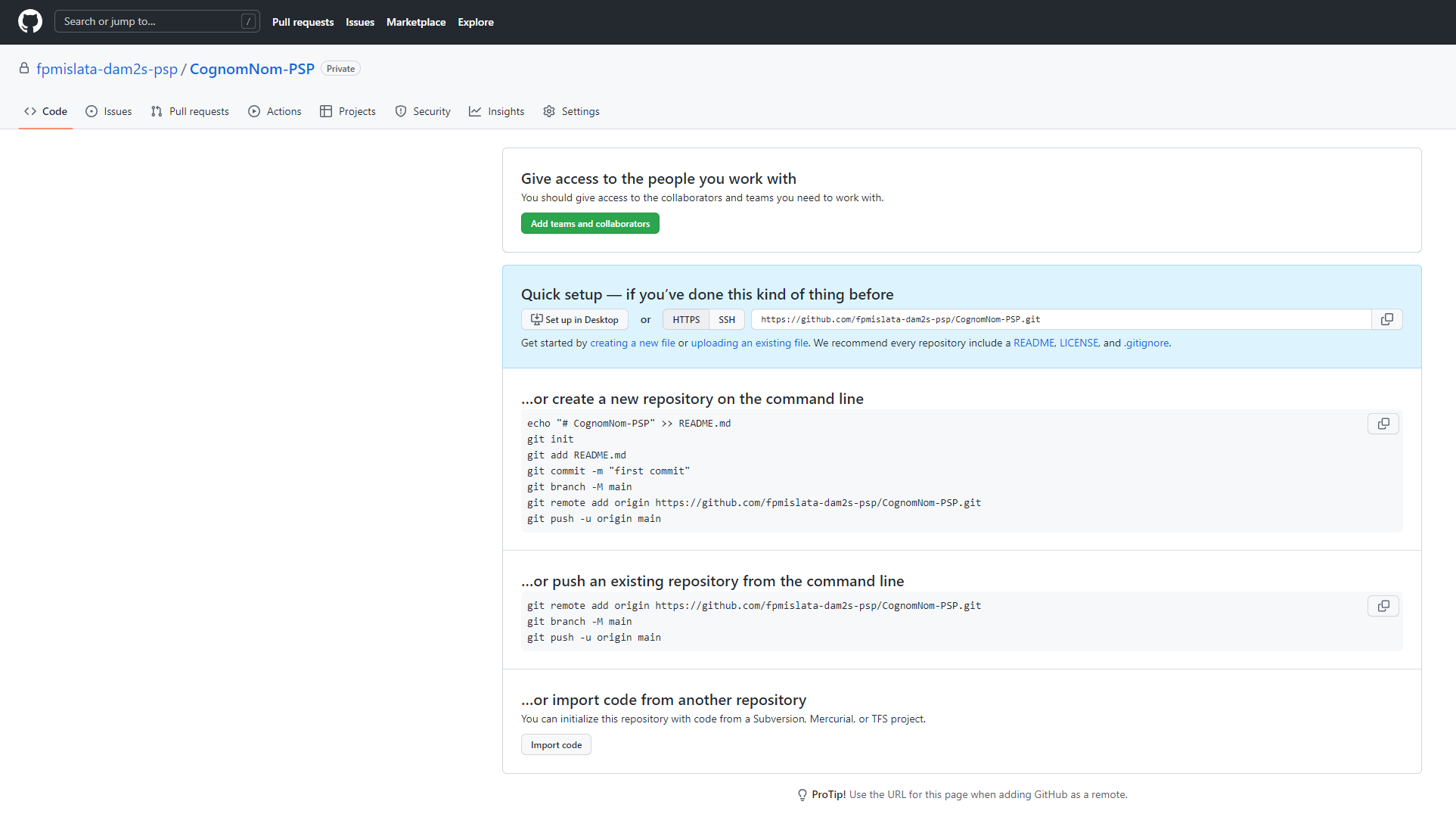The image size is (1456, 820).
Task: Switch to the repository Pull requests tab
Action: click(190, 111)
